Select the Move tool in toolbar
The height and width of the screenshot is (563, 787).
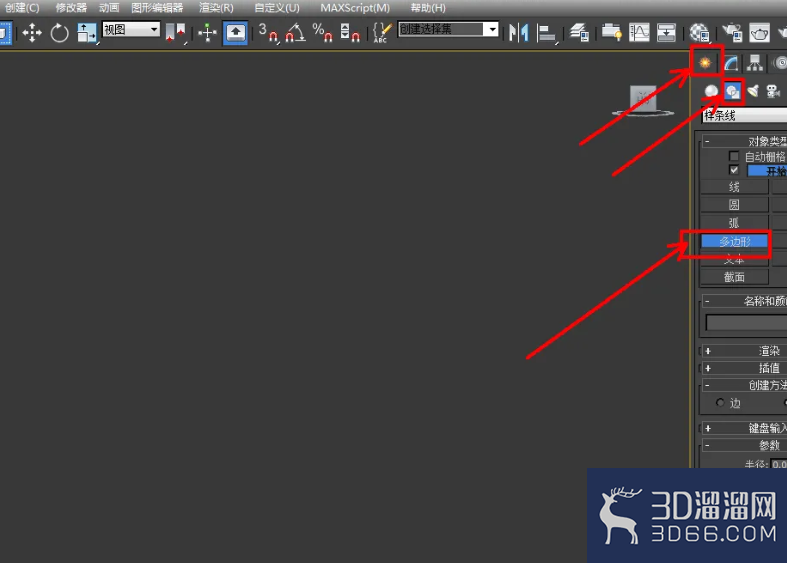[x=32, y=33]
